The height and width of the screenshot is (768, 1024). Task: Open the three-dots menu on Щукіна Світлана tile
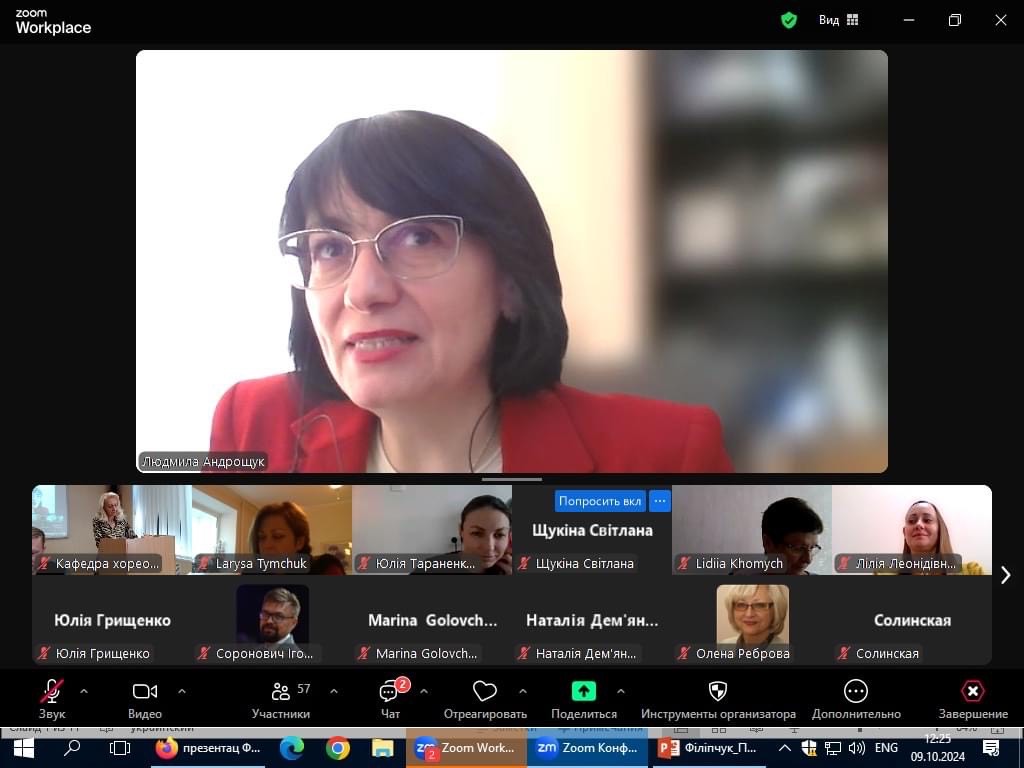(x=659, y=501)
